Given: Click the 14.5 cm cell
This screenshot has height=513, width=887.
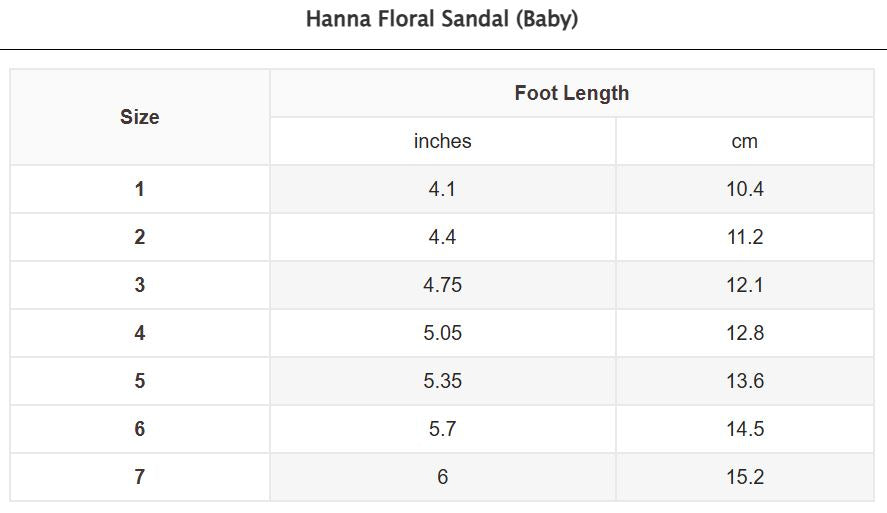Looking at the screenshot, I should [x=745, y=429].
